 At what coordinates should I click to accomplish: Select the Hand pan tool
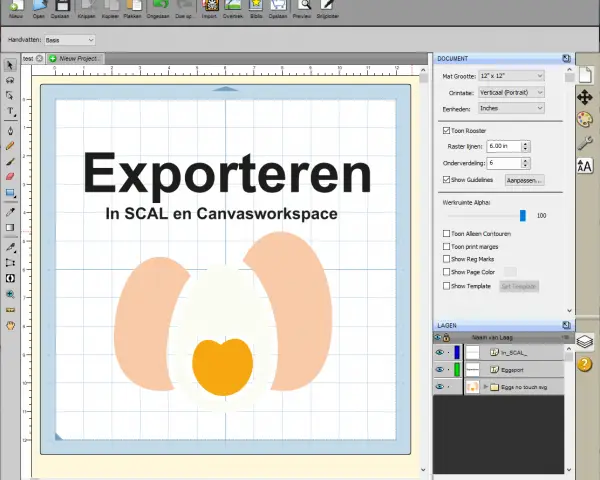point(10,326)
